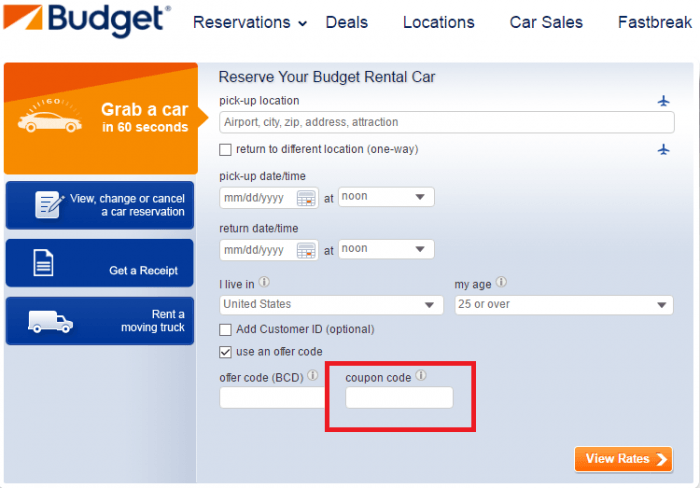Click the airplane icon beside one-way return
The width and height of the screenshot is (700, 488).
pyautogui.click(x=663, y=149)
